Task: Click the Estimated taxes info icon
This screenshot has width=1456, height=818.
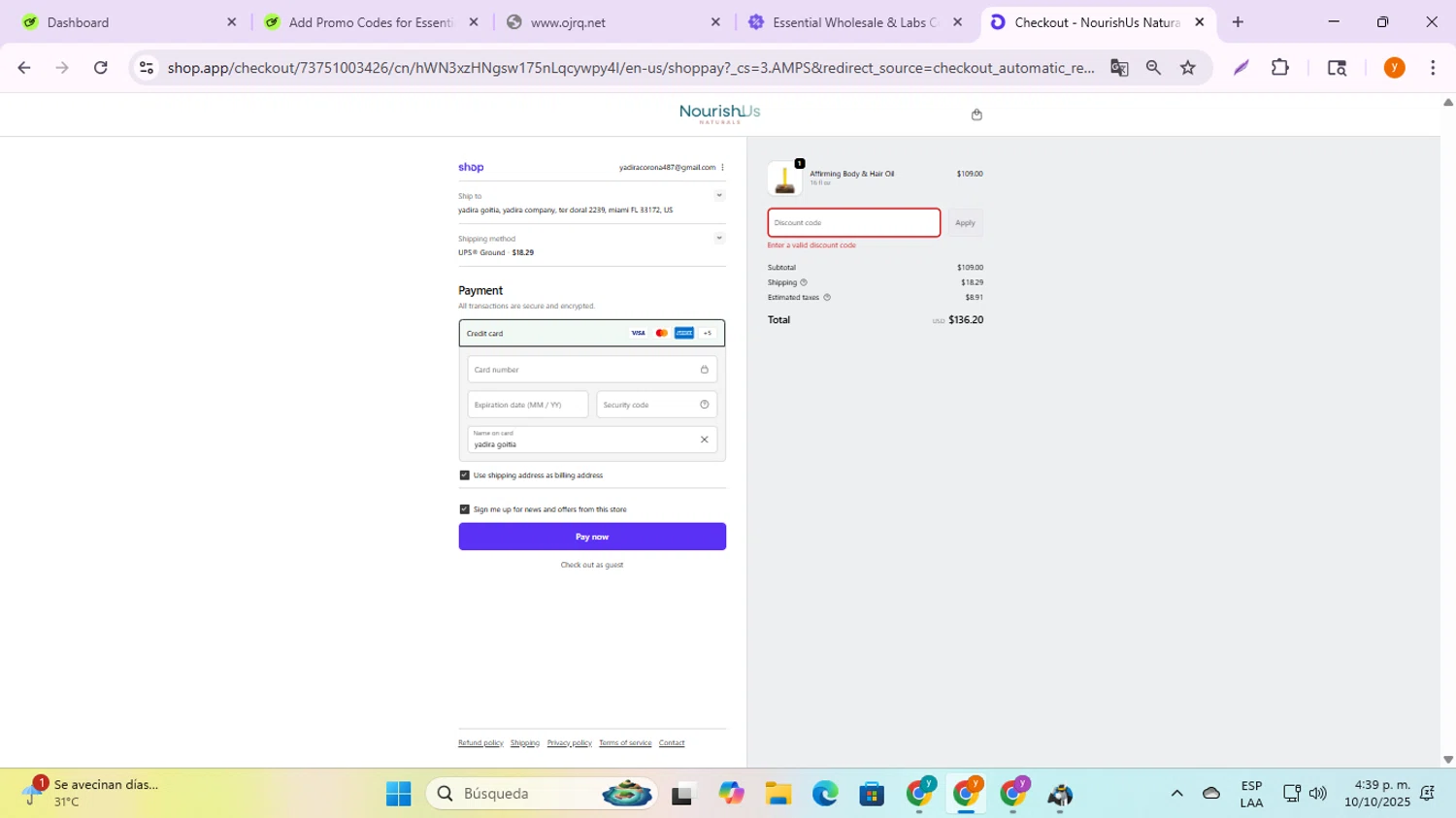Action: pyautogui.click(x=827, y=298)
